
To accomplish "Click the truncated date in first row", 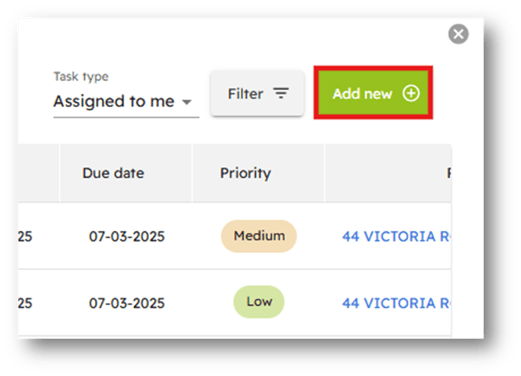I will pos(25,237).
